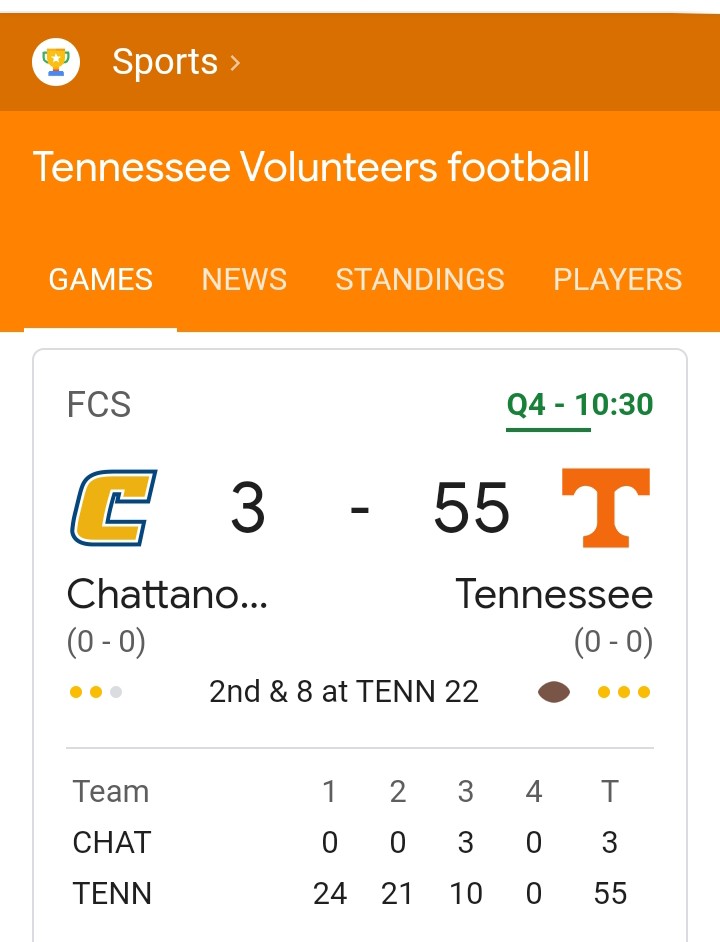Open the Sports breadcrumb link
The image size is (720, 942).
(164, 62)
